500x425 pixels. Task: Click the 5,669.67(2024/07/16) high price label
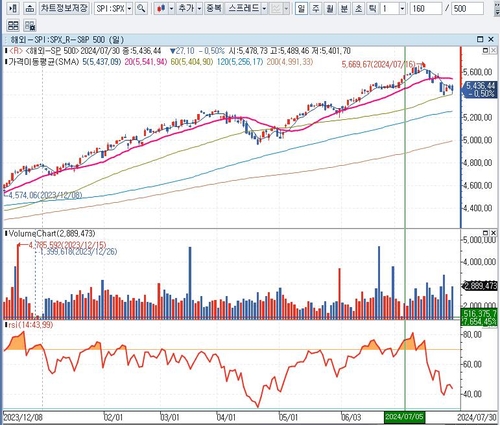click(x=379, y=64)
